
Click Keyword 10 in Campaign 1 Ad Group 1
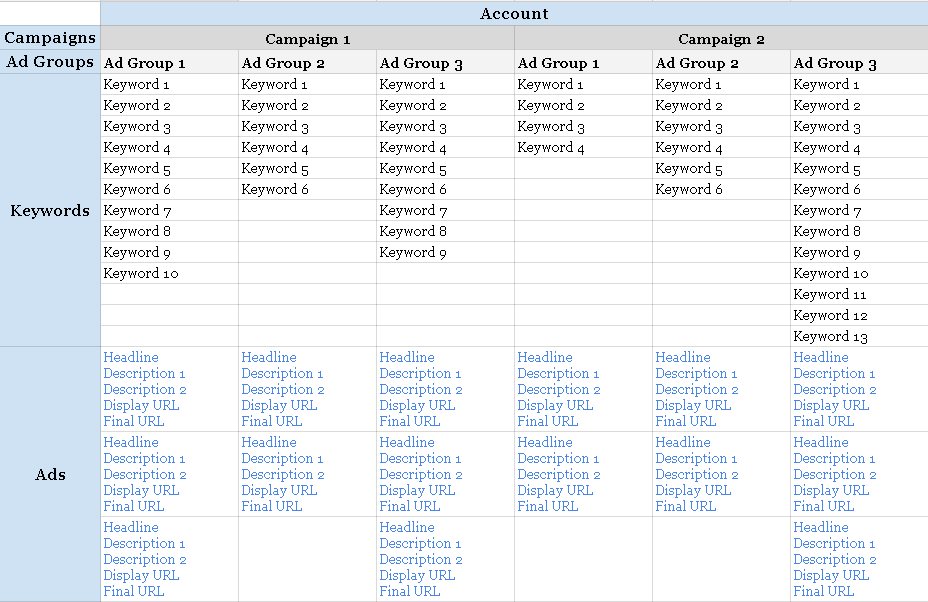point(141,273)
